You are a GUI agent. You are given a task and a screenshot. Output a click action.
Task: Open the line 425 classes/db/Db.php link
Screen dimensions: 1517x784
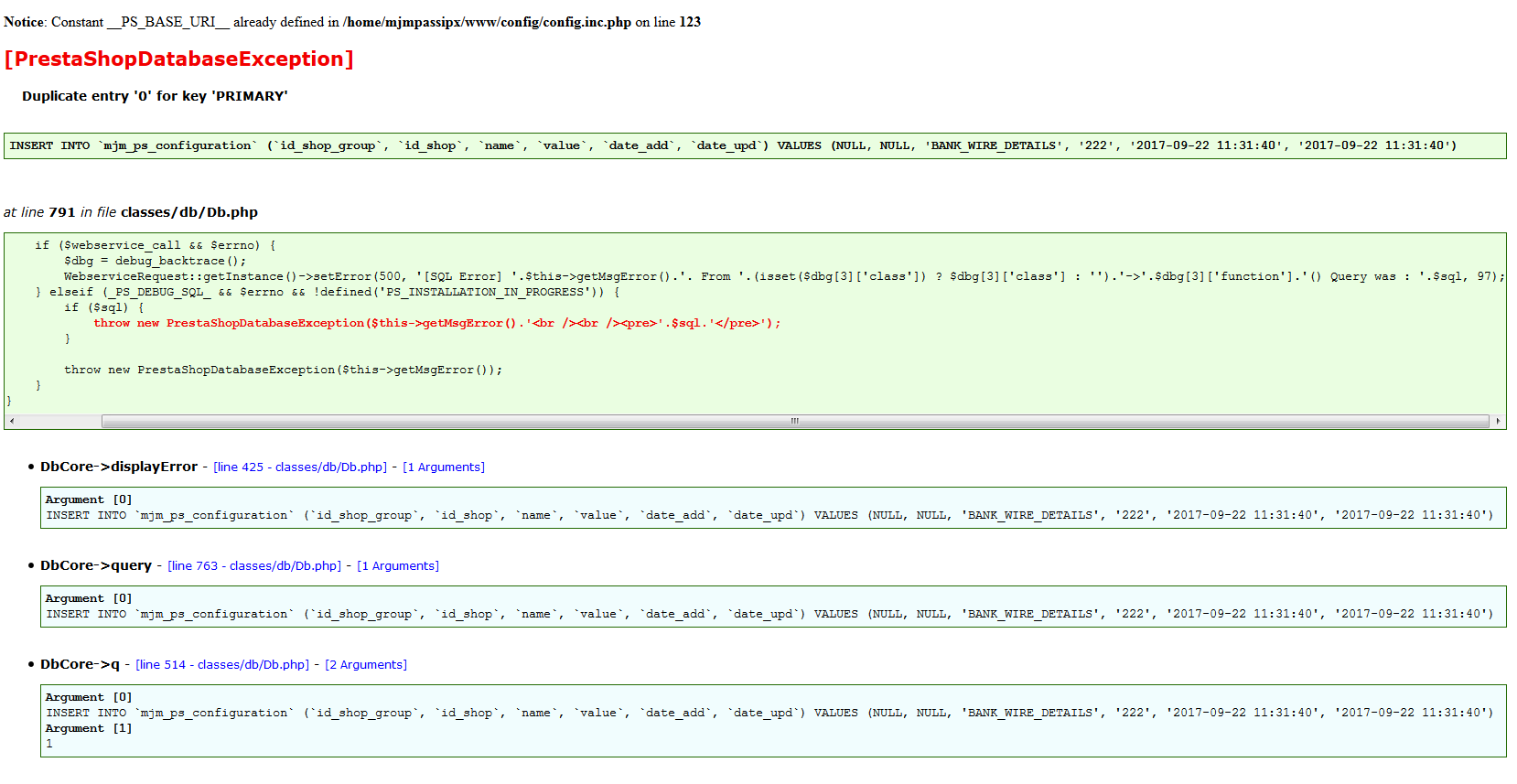(x=300, y=467)
